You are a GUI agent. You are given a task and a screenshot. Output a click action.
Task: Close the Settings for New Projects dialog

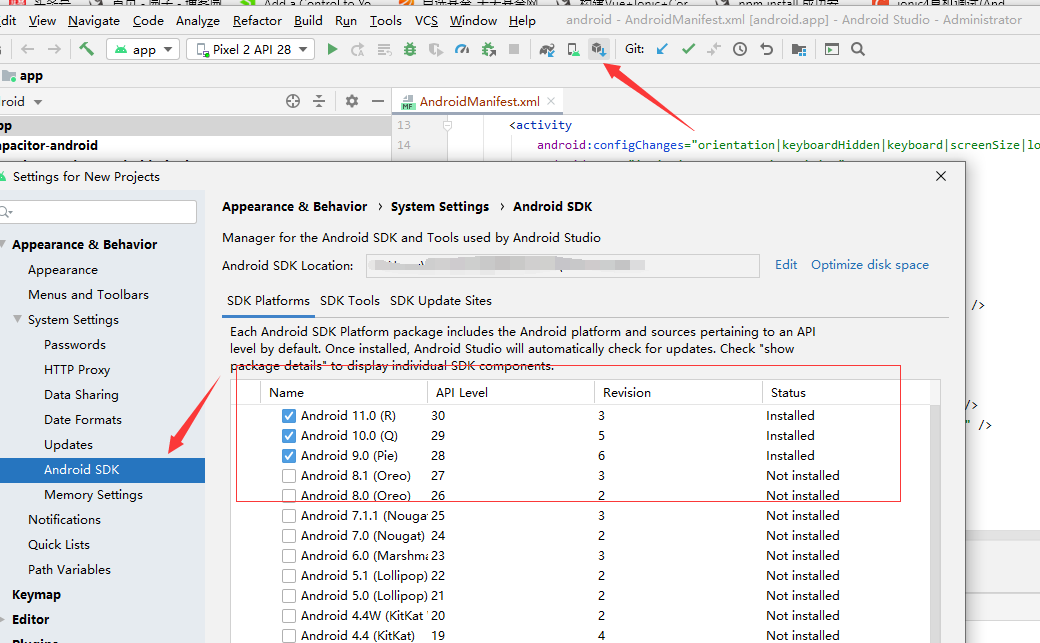(x=941, y=176)
